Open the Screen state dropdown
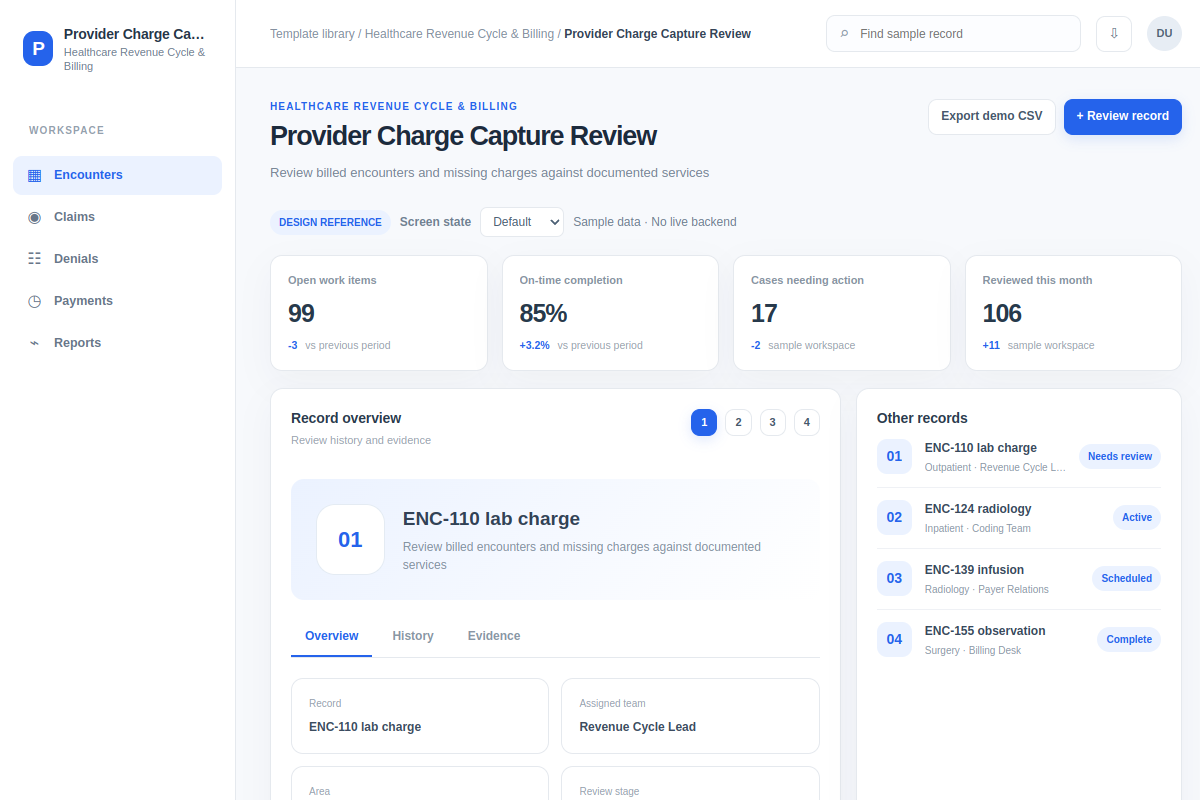 coord(522,222)
